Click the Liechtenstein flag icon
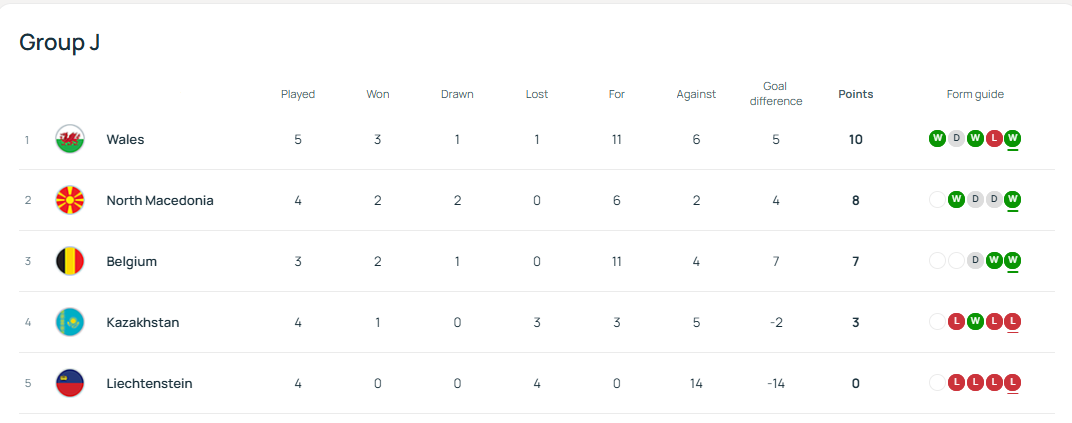 [x=70, y=383]
